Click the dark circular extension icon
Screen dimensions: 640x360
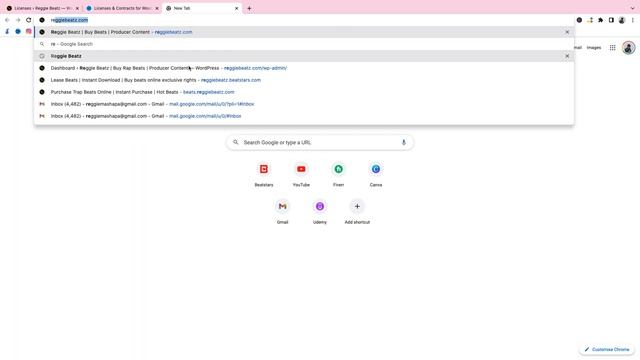pyautogui.click(x=579, y=20)
